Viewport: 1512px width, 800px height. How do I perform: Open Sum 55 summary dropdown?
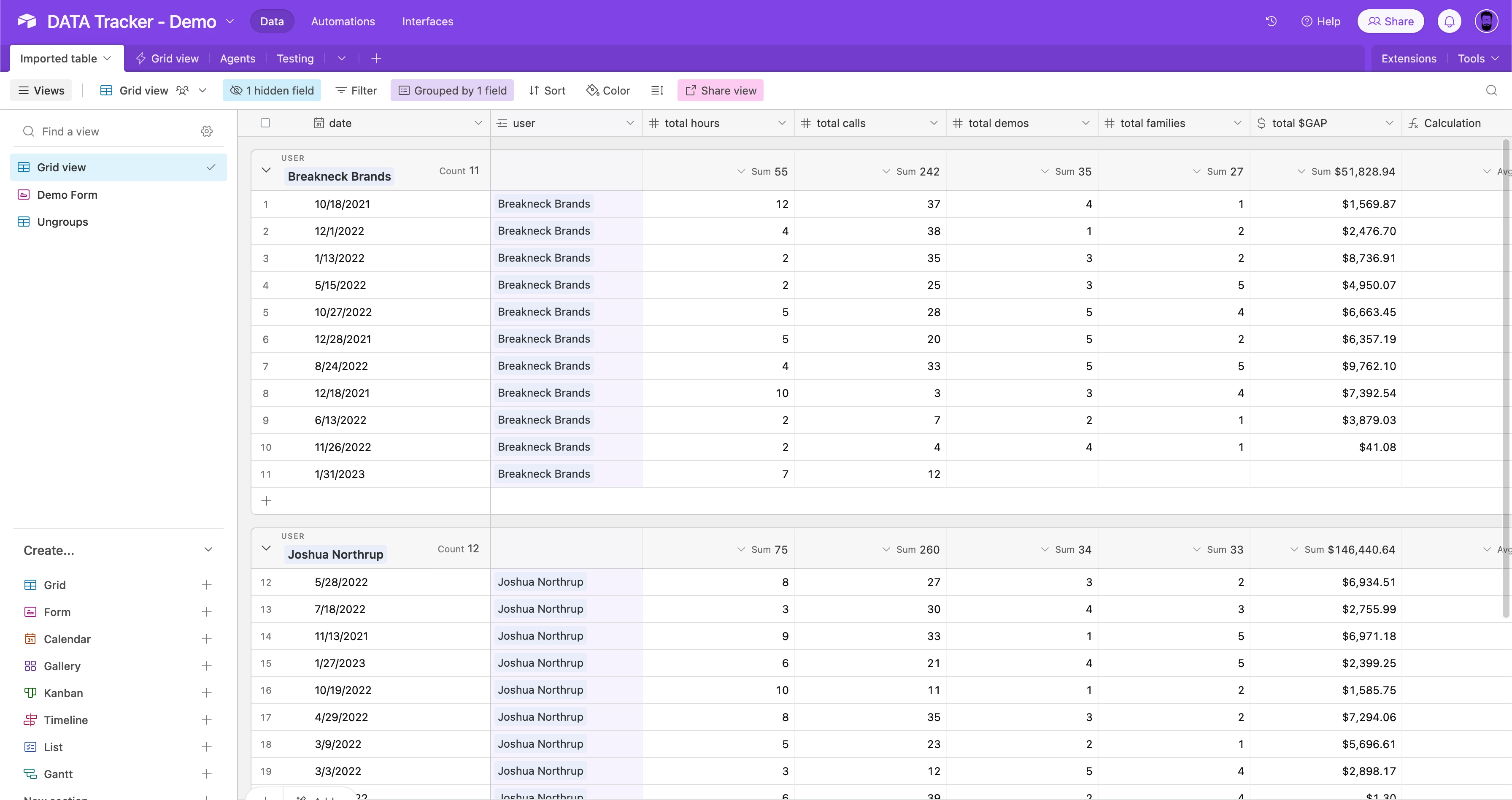(x=762, y=171)
